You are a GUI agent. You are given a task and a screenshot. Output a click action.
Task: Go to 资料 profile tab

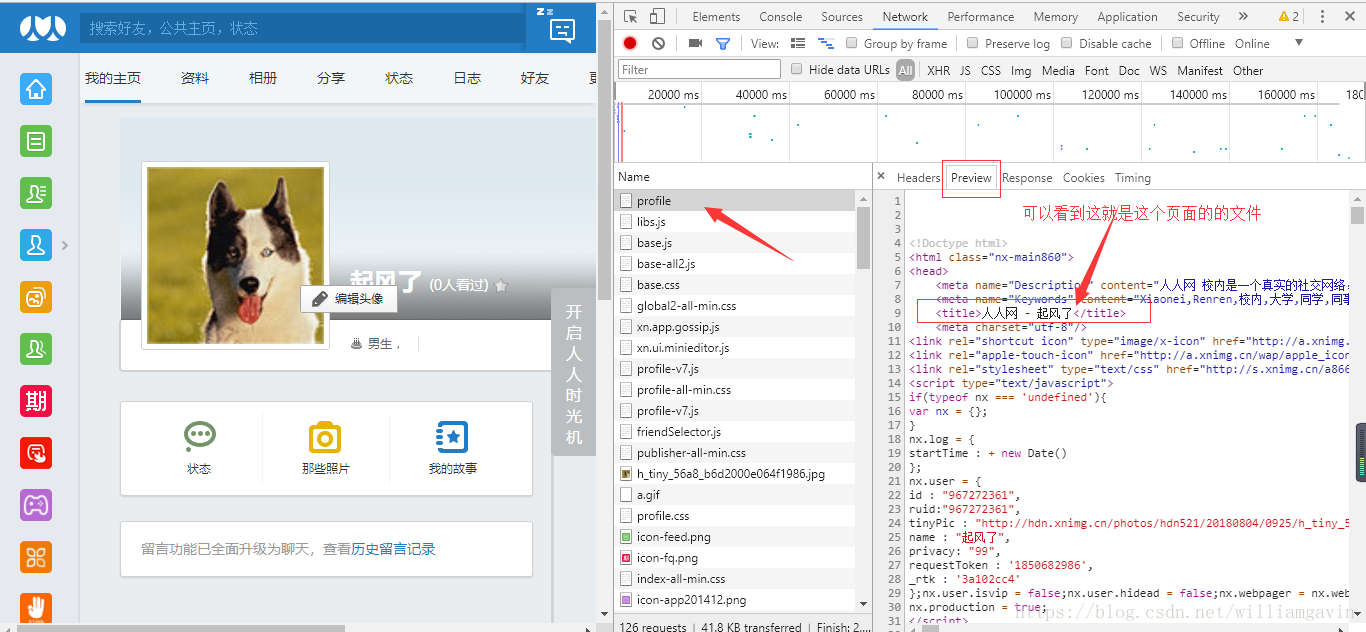tap(195, 78)
